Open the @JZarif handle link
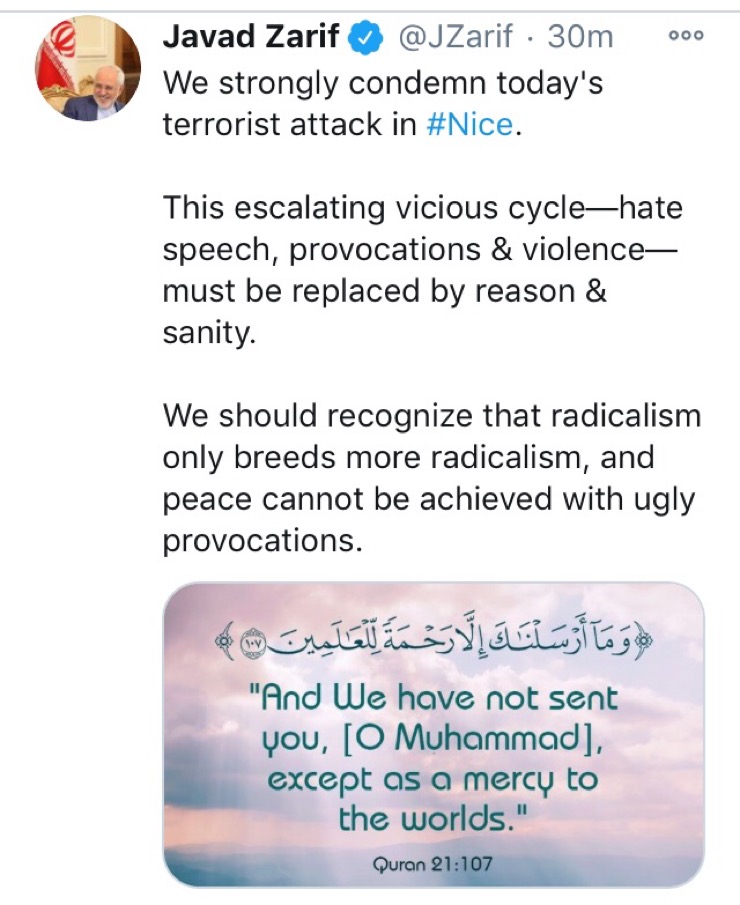Screen dimensions: 740x905 tap(458, 39)
